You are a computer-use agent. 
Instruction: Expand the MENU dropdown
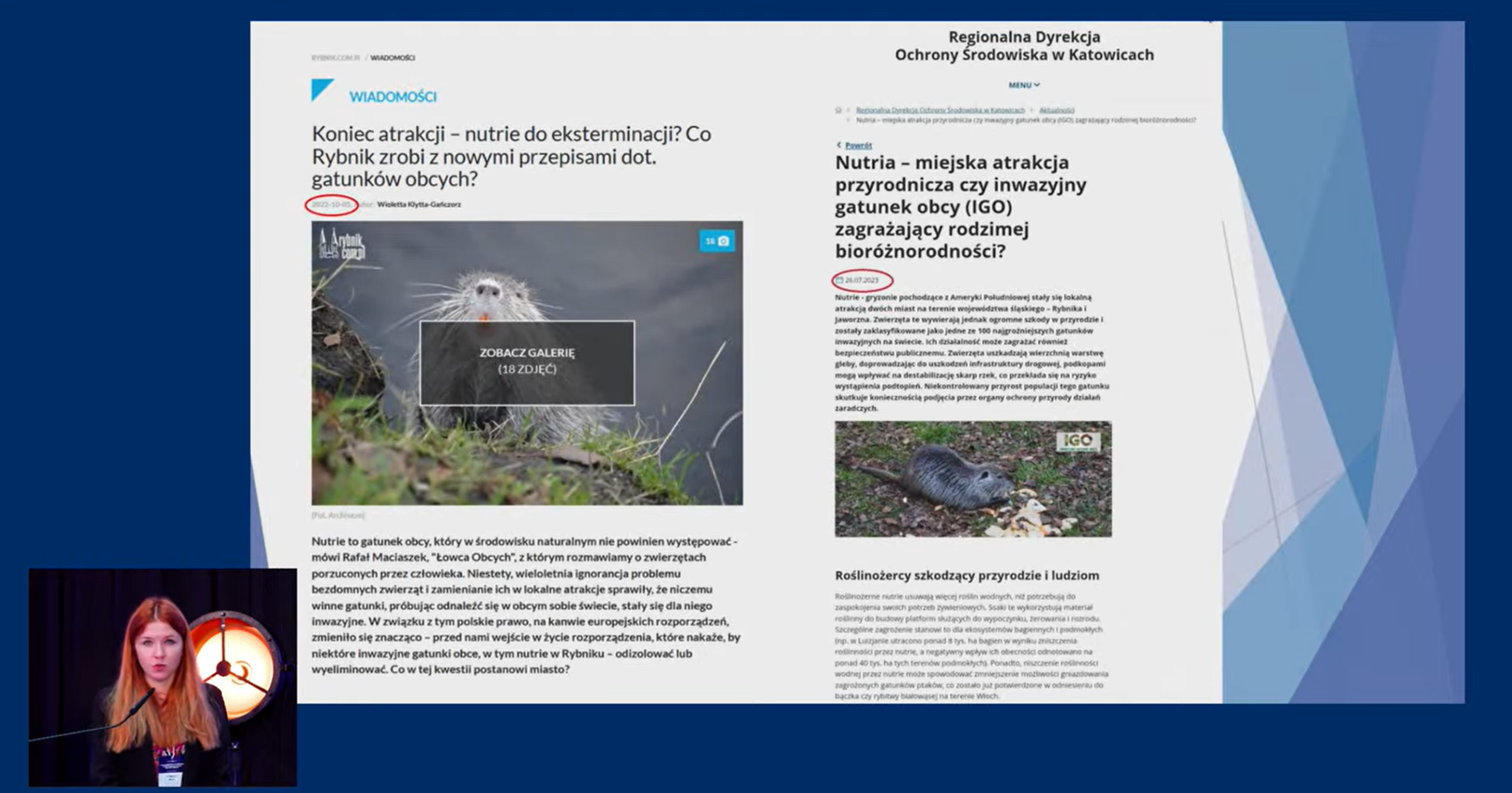[1024, 85]
